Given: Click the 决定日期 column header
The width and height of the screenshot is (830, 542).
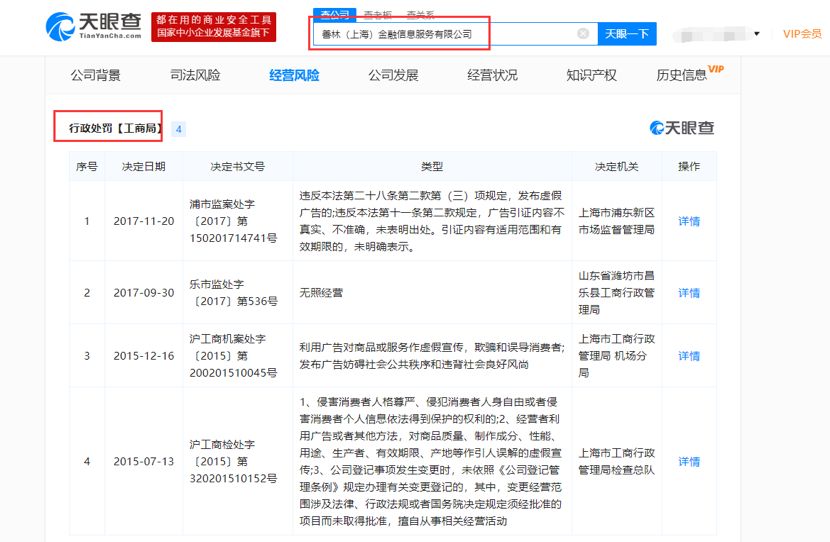Looking at the screenshot, I should (x=143, y=167).
